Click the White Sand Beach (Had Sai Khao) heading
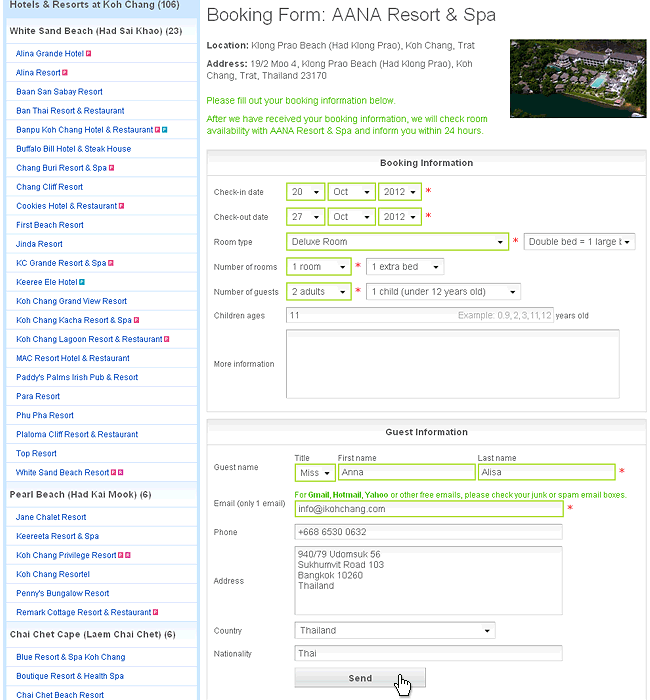Image resolution: width=650 pixels, height=700 pixels. 96,31
